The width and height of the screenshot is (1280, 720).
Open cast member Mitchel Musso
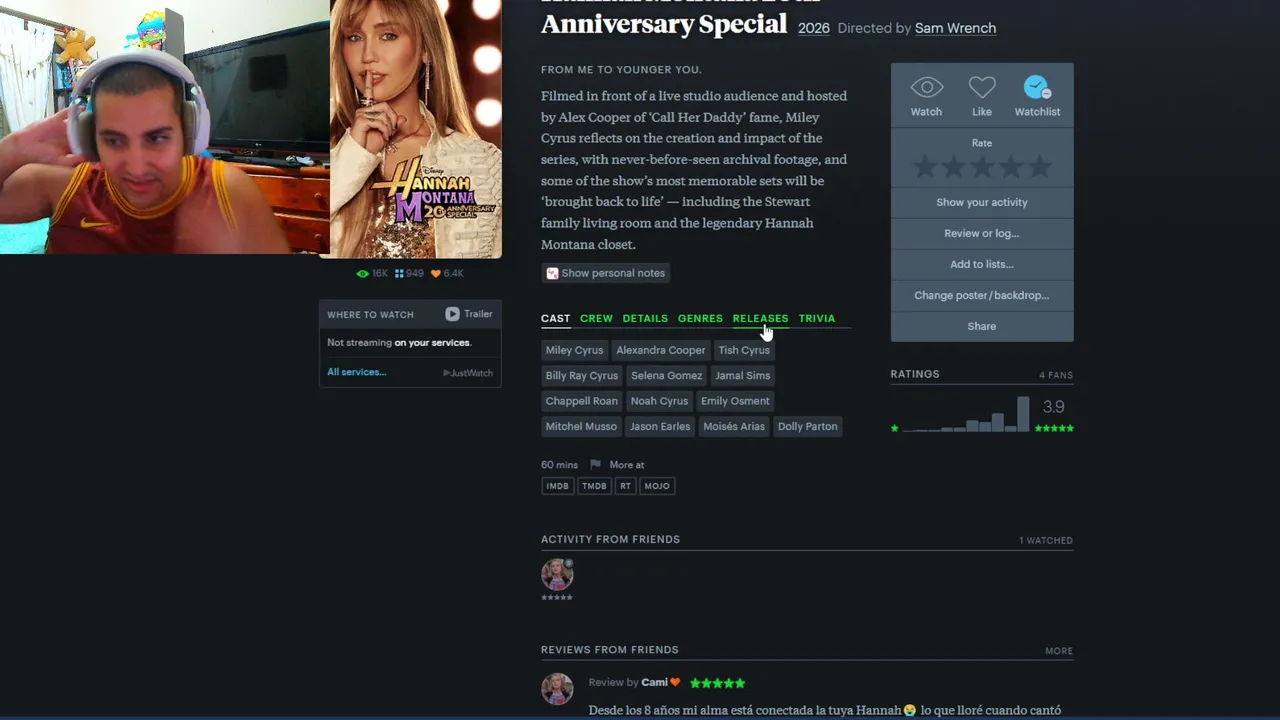coord(581,426)
